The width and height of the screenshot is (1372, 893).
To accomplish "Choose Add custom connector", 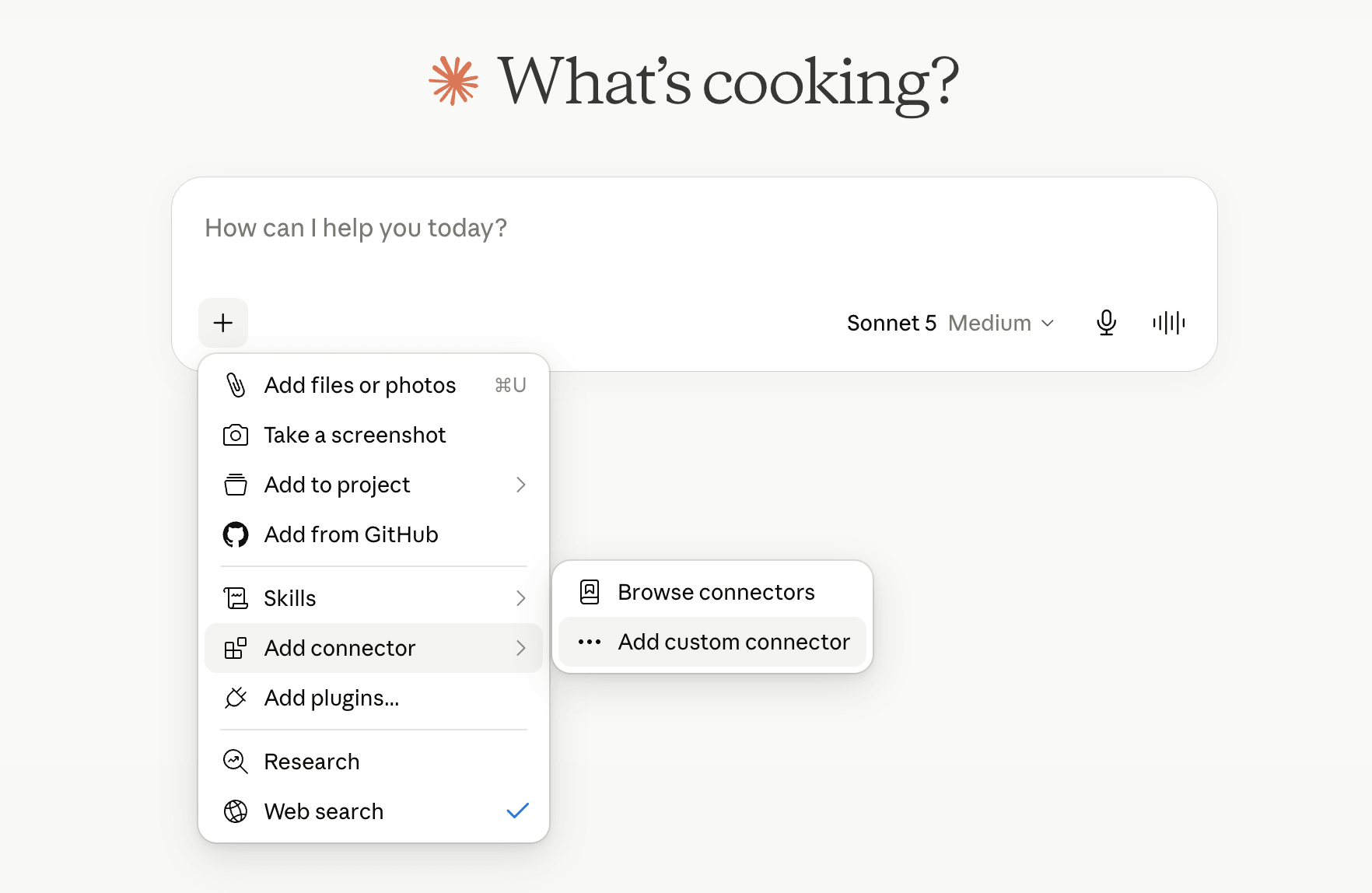I will click(x=712, y=642).
